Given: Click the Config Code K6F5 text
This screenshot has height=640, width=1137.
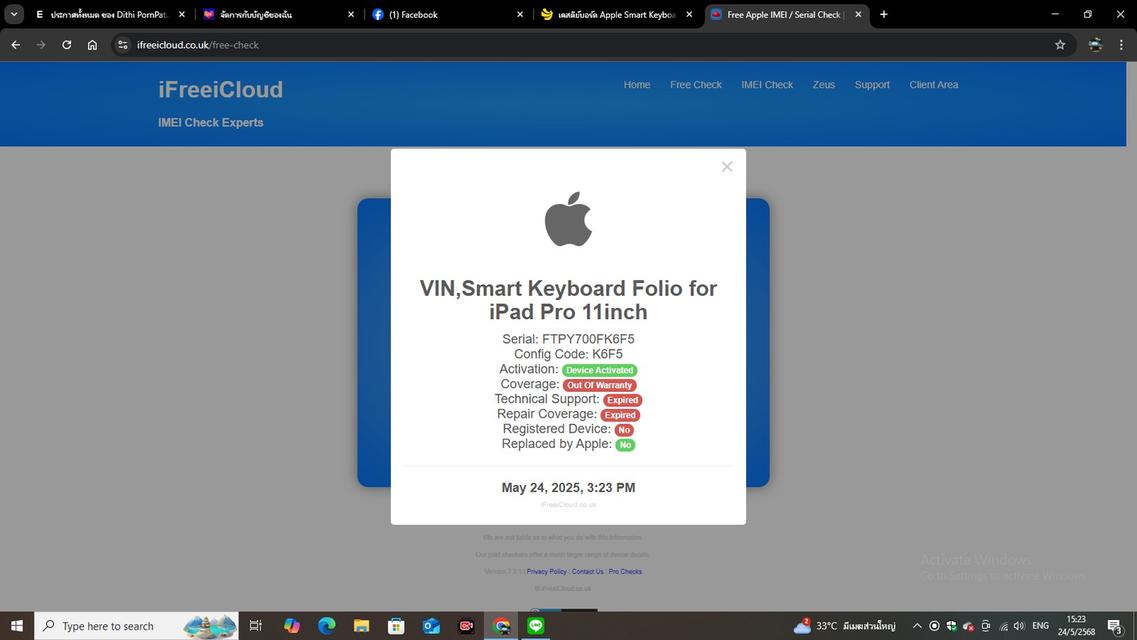Looking at the screenshot, I should (568, 354).
